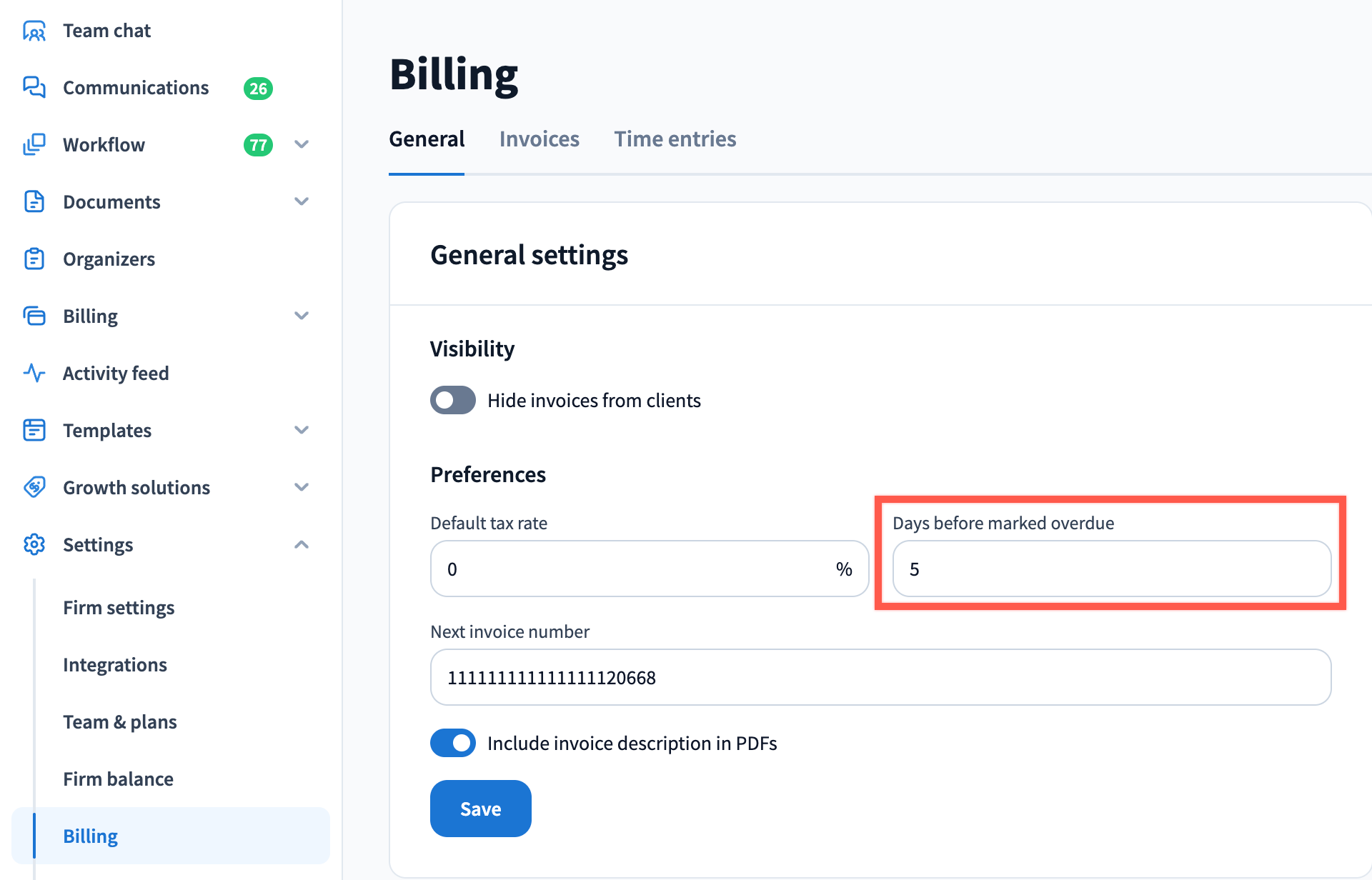Collapse the Settings section chevron
The image size is (1372, 880).
point(302,544)
